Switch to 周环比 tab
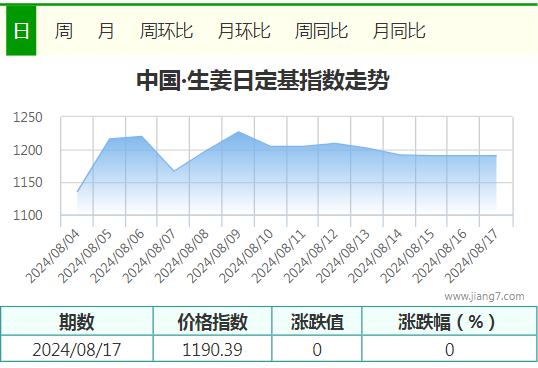This screenshot has width=538, height=368. tap(166, 31)
